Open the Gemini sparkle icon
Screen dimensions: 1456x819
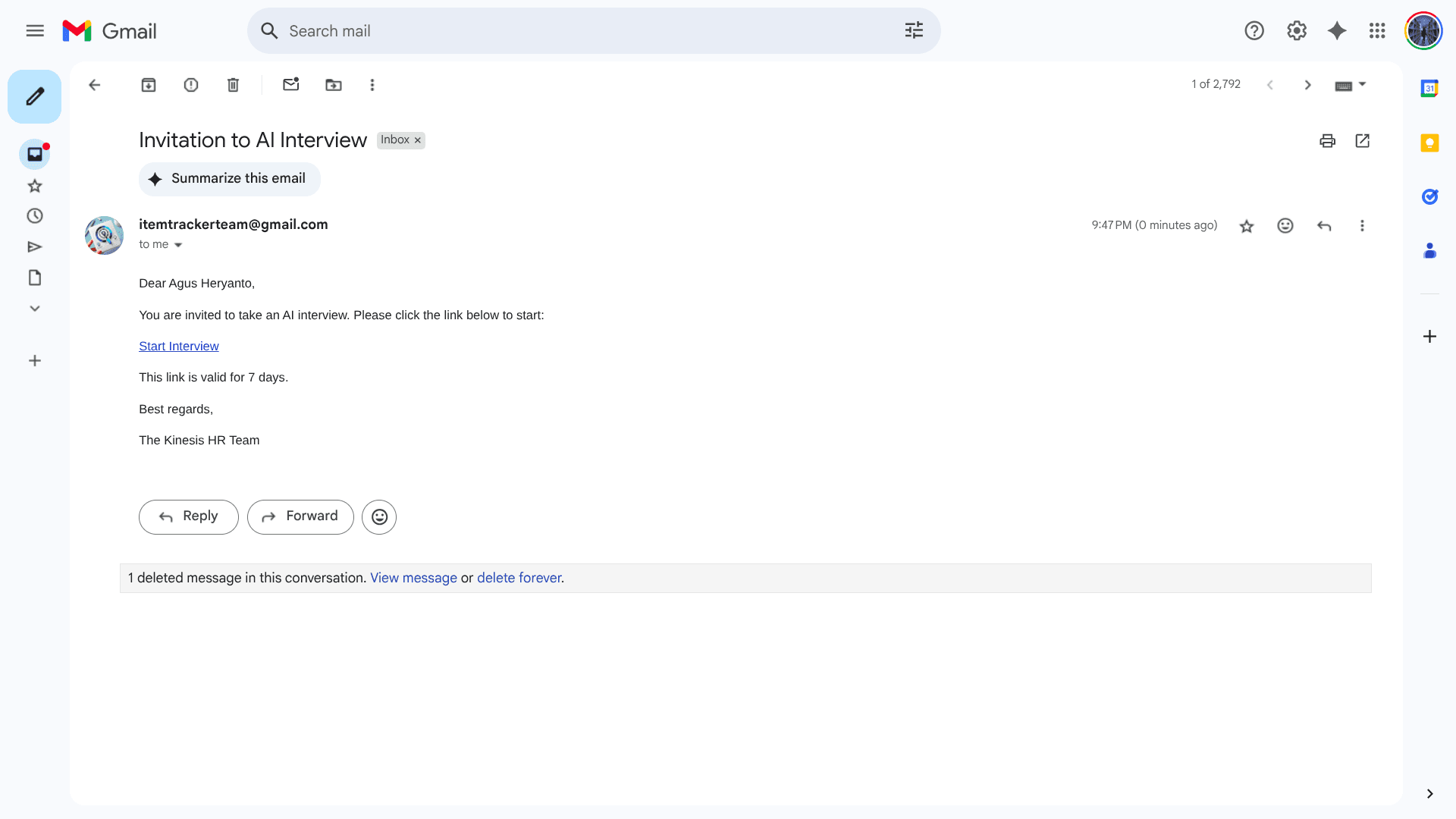(x=1337, y=31)
